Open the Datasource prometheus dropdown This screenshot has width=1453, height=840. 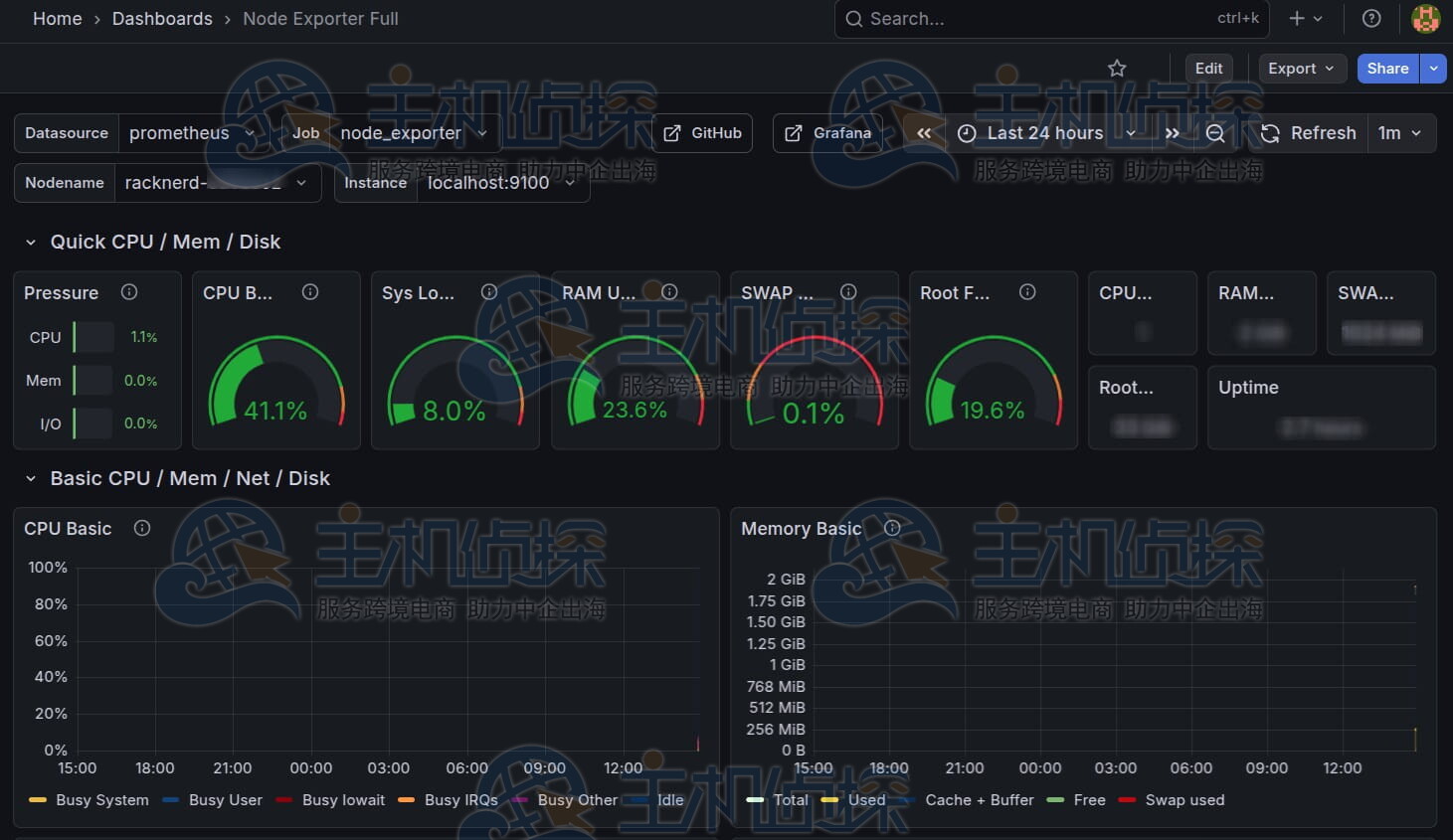click(x=192, y=133)
